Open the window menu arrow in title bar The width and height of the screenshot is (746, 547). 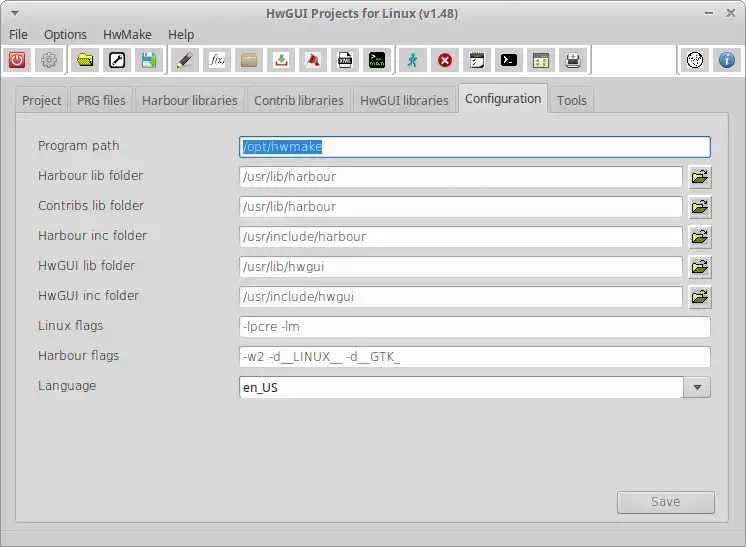[x=15, y=13]
